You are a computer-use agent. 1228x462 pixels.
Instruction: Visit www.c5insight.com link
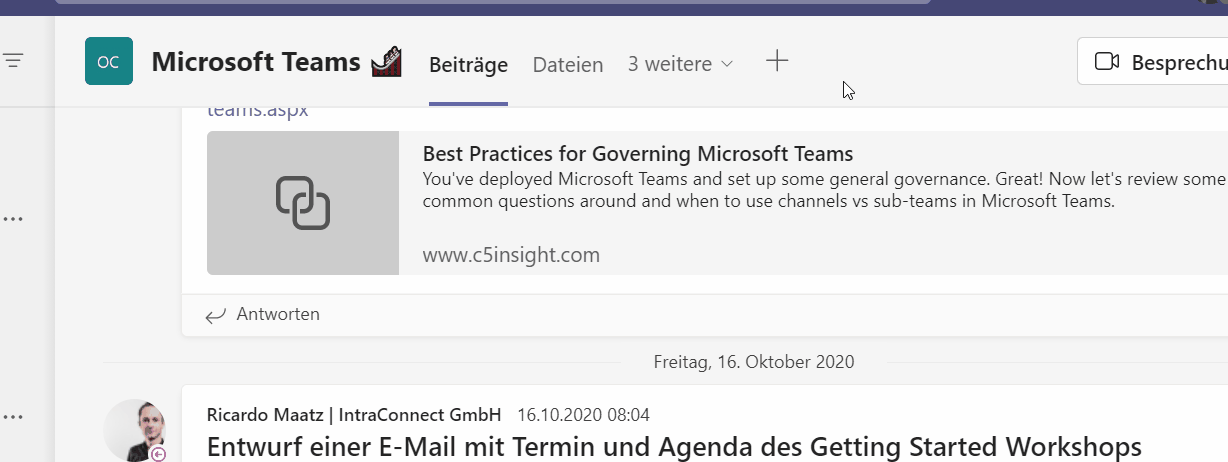(511, 255)
